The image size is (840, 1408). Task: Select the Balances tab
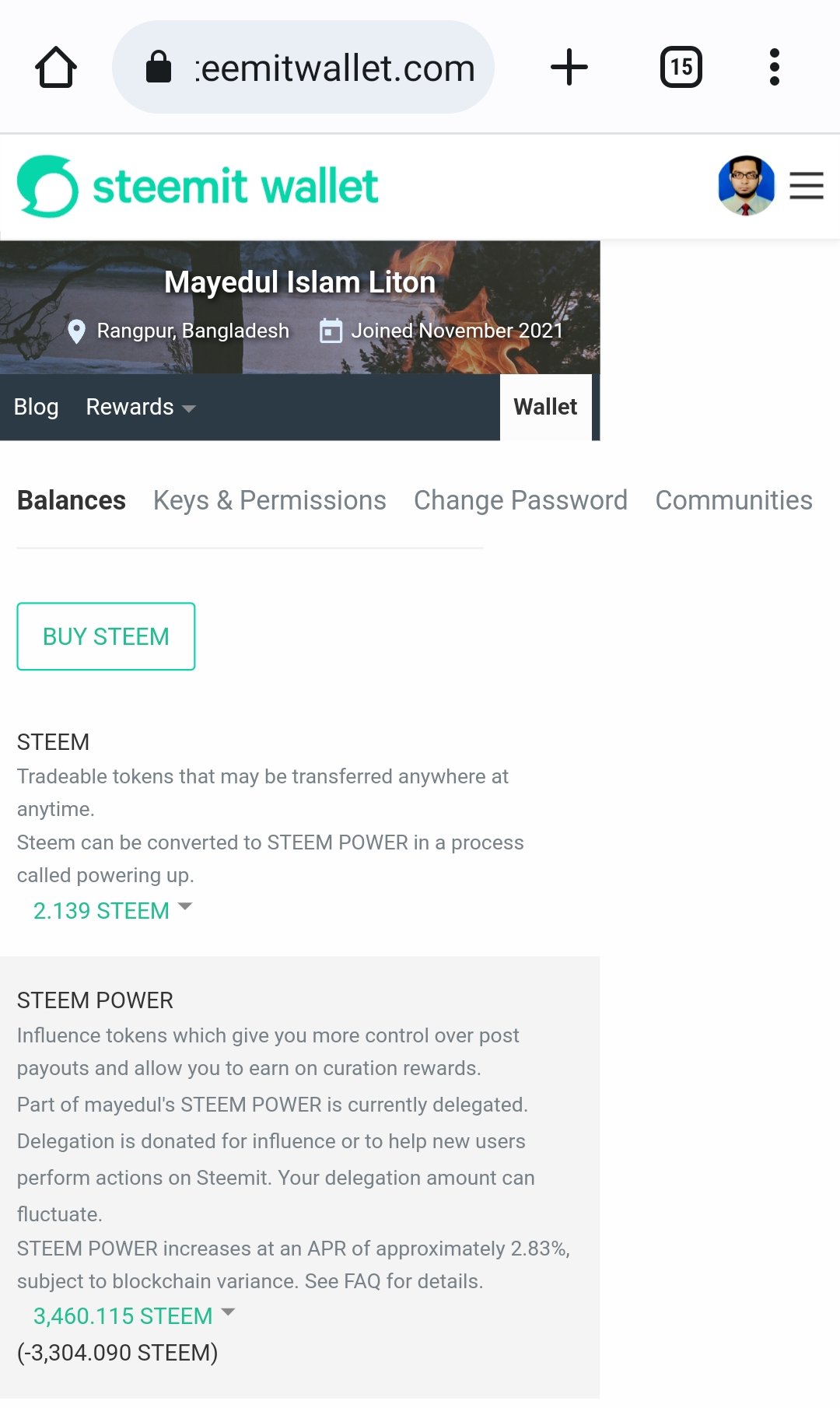[x=72, y=500]
